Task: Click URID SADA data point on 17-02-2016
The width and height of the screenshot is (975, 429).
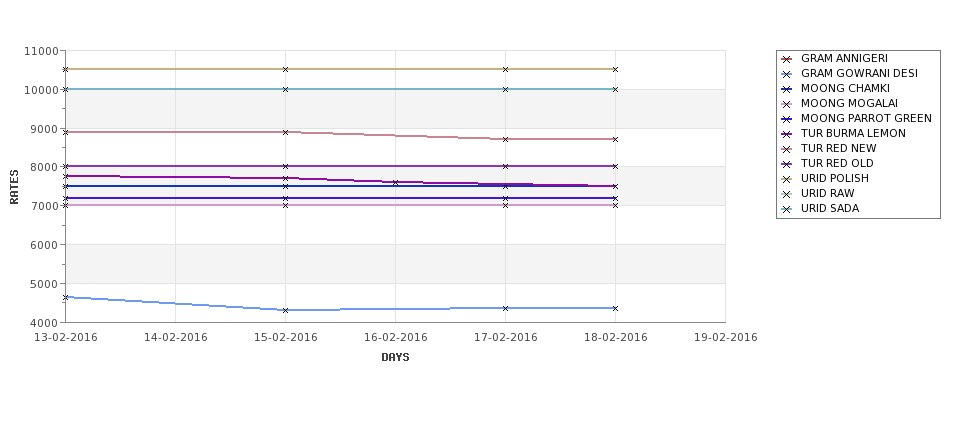Action: [506, 90]
